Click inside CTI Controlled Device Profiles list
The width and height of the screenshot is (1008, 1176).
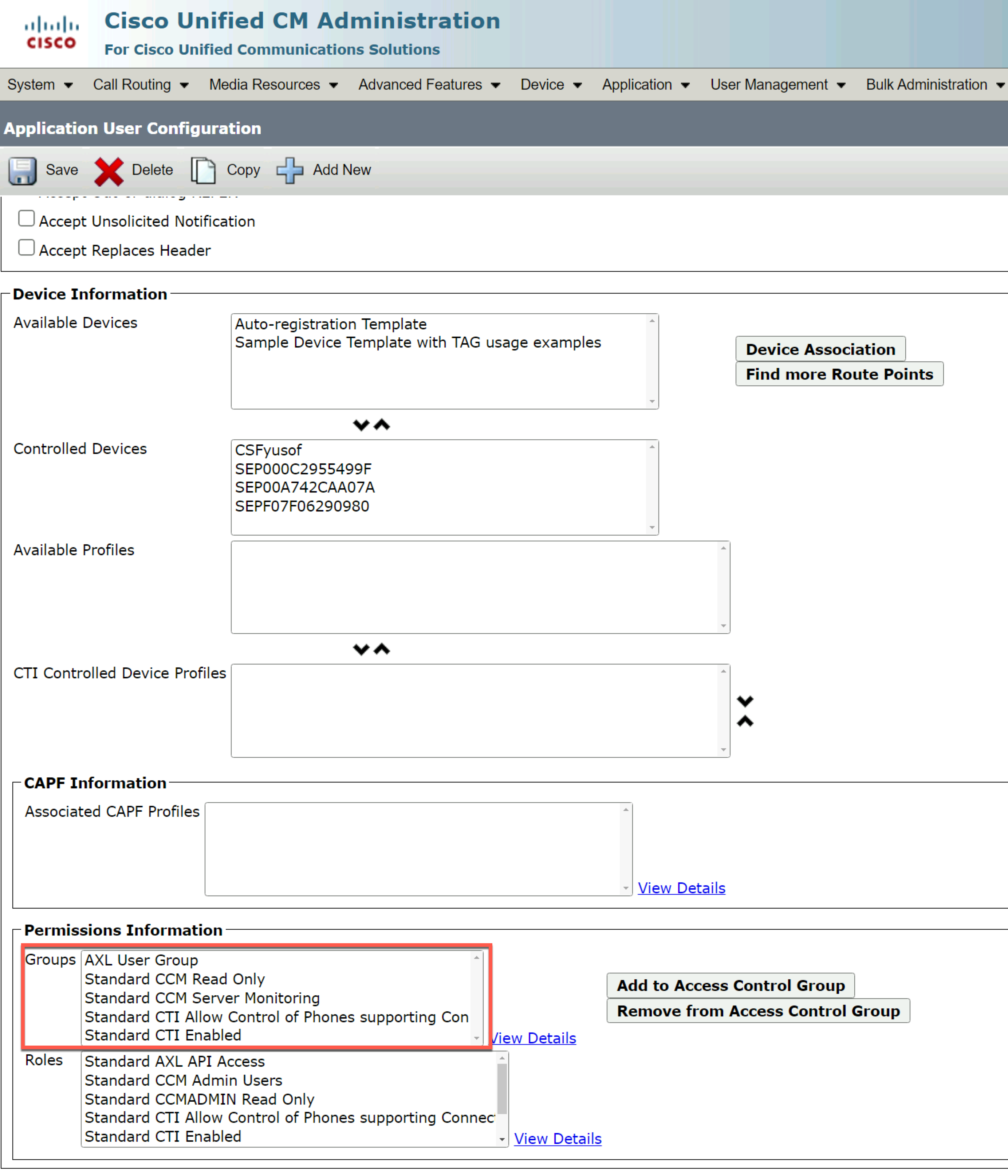[480, 711]
